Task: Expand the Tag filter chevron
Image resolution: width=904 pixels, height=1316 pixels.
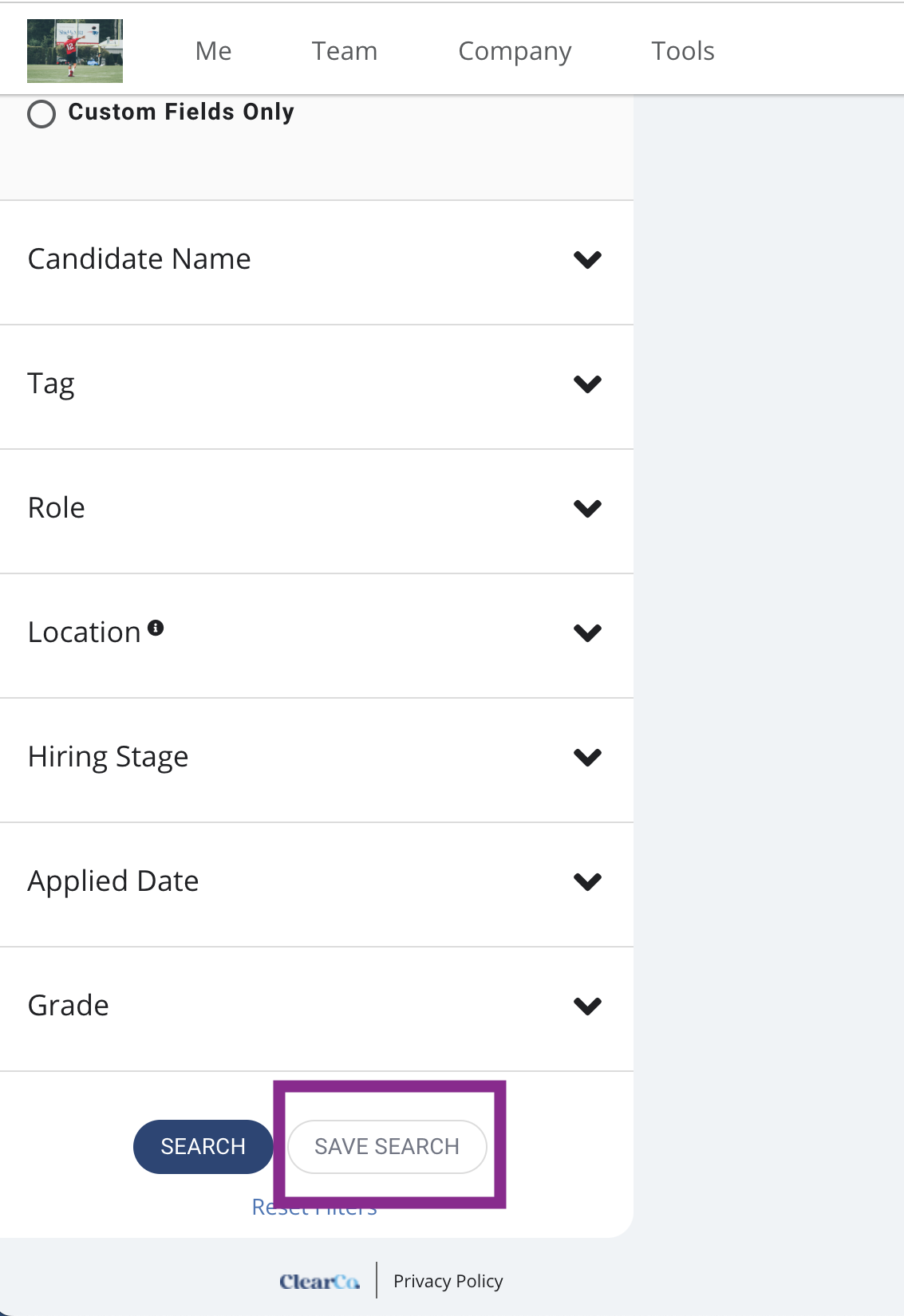Action: (587, 384)
